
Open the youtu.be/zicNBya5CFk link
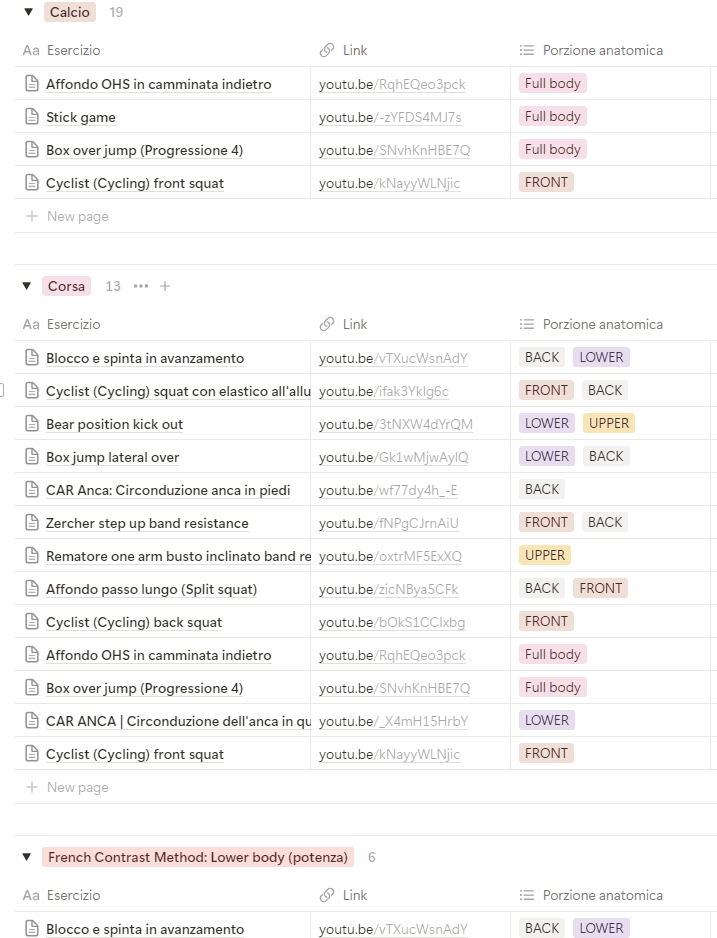tap(389, 589)
